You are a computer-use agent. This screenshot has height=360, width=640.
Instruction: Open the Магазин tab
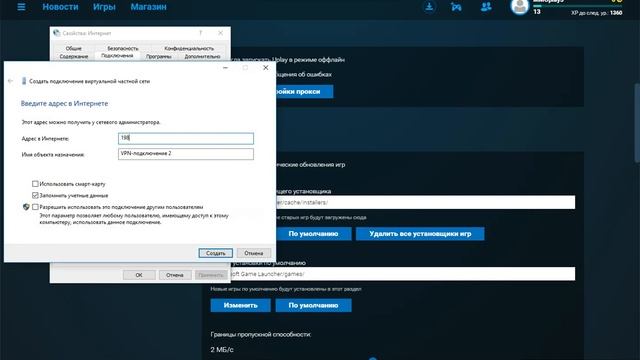click(x=149, y=7)
